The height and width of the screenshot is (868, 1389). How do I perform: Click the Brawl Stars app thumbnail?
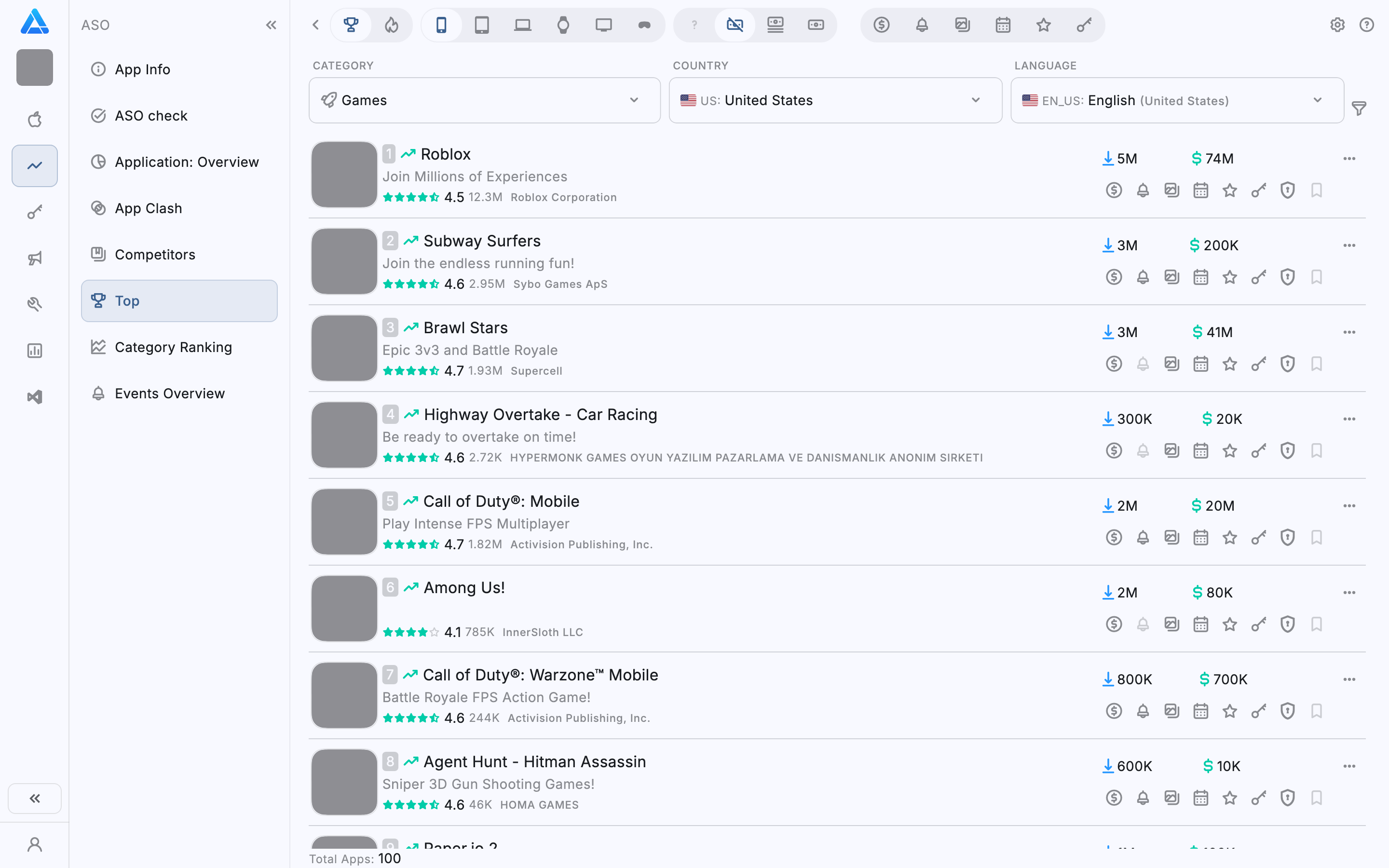pyautogui.click(x=344, y=348)
